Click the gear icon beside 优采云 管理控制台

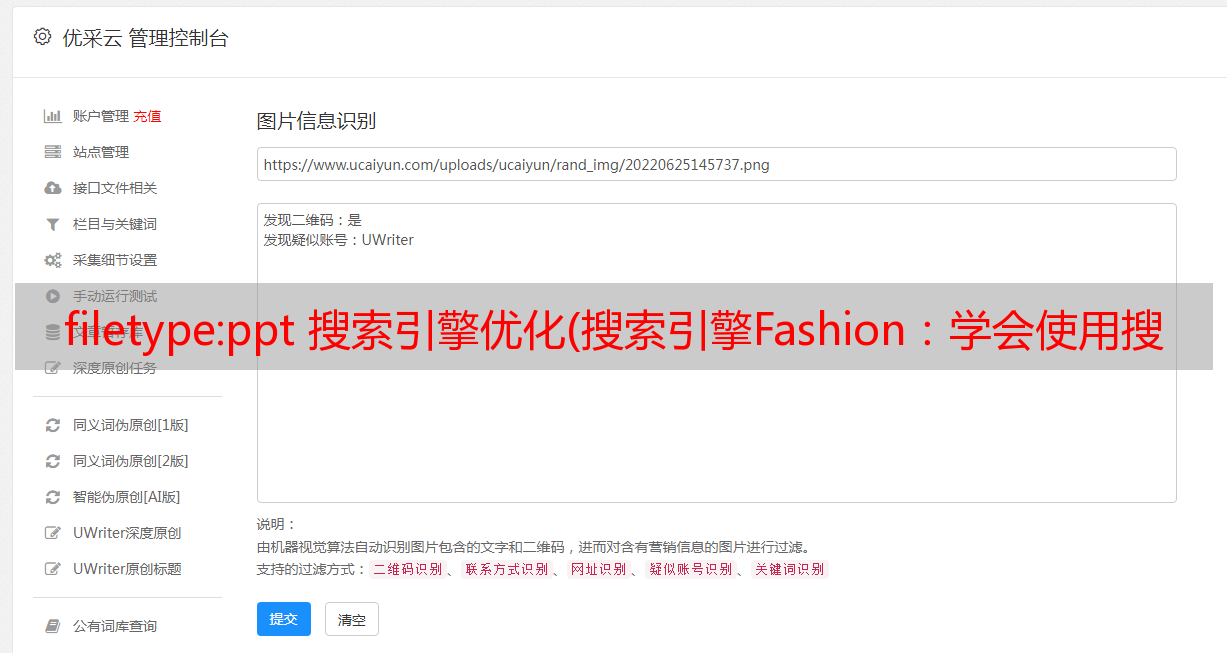[42, 37]
